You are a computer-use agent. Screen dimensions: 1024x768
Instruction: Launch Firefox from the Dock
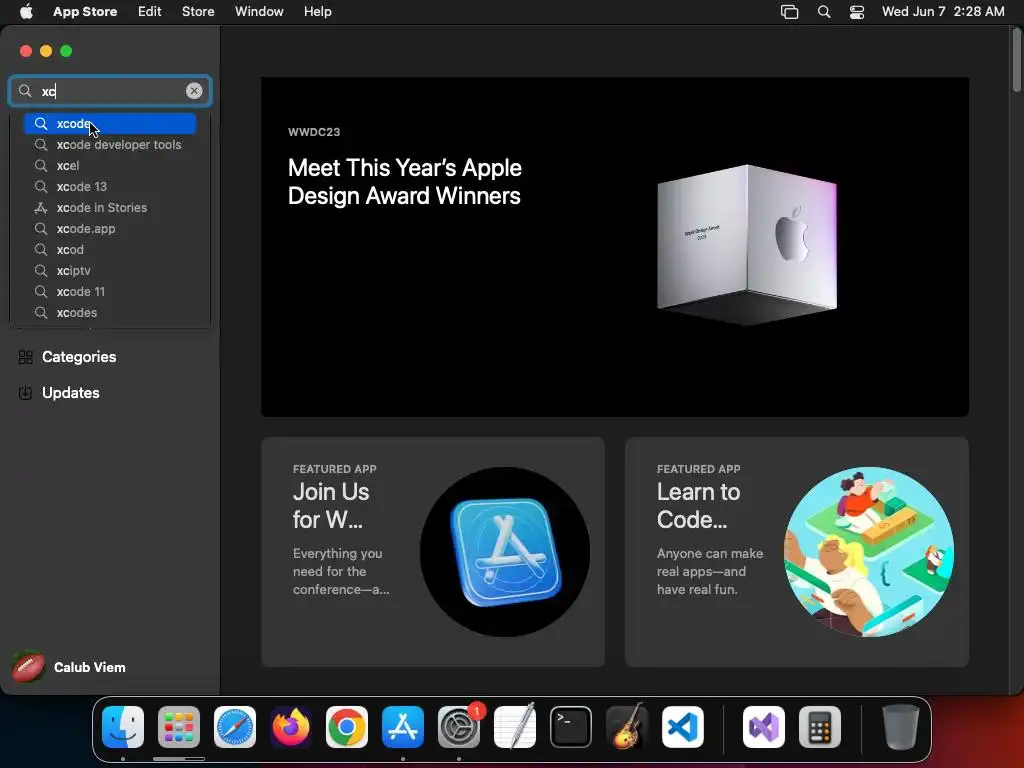291,727
